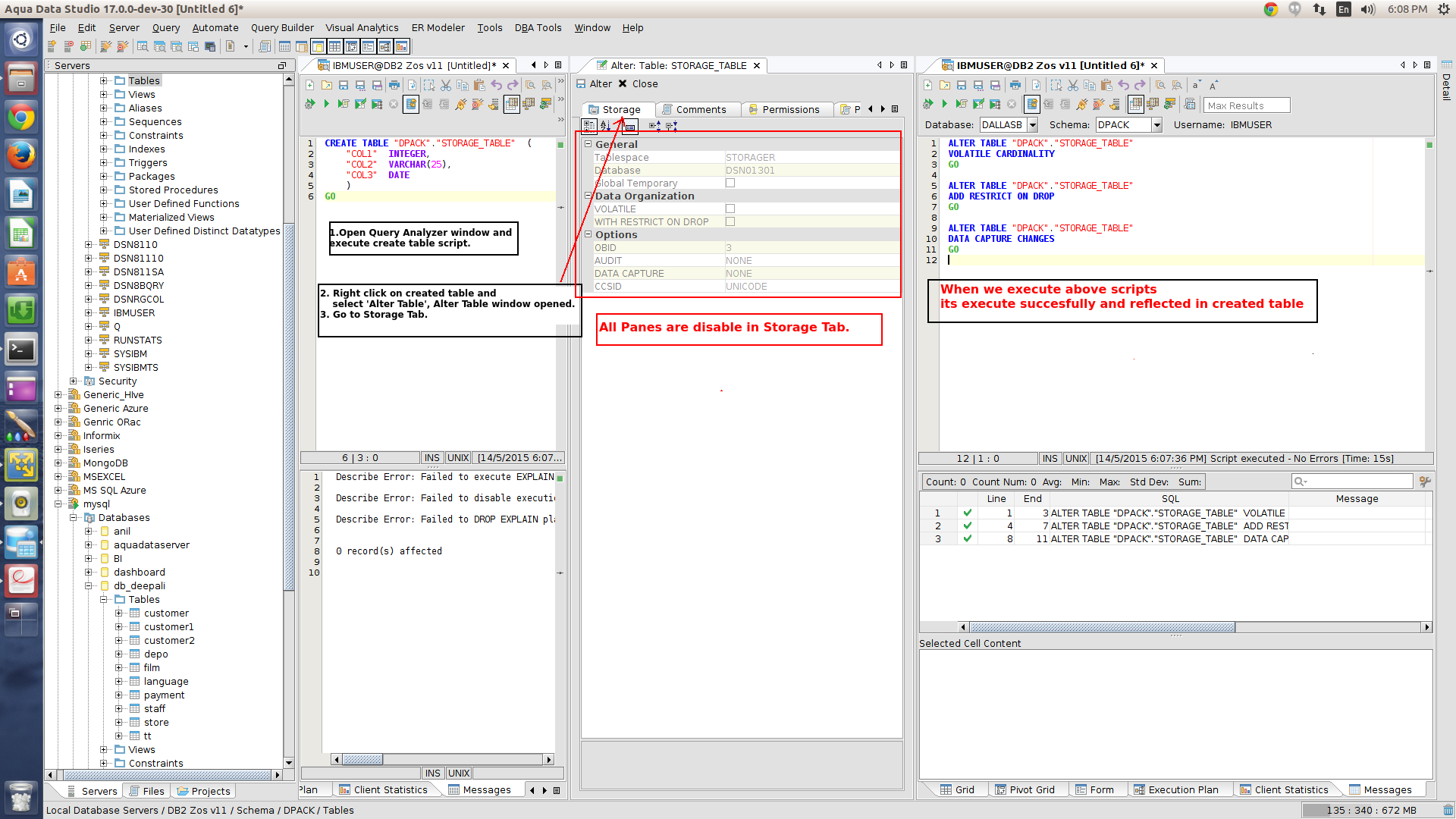The height and width of the screenshot is (819, 1456).
Task: Click Alter button in Alter Table window
Action: 594,83
